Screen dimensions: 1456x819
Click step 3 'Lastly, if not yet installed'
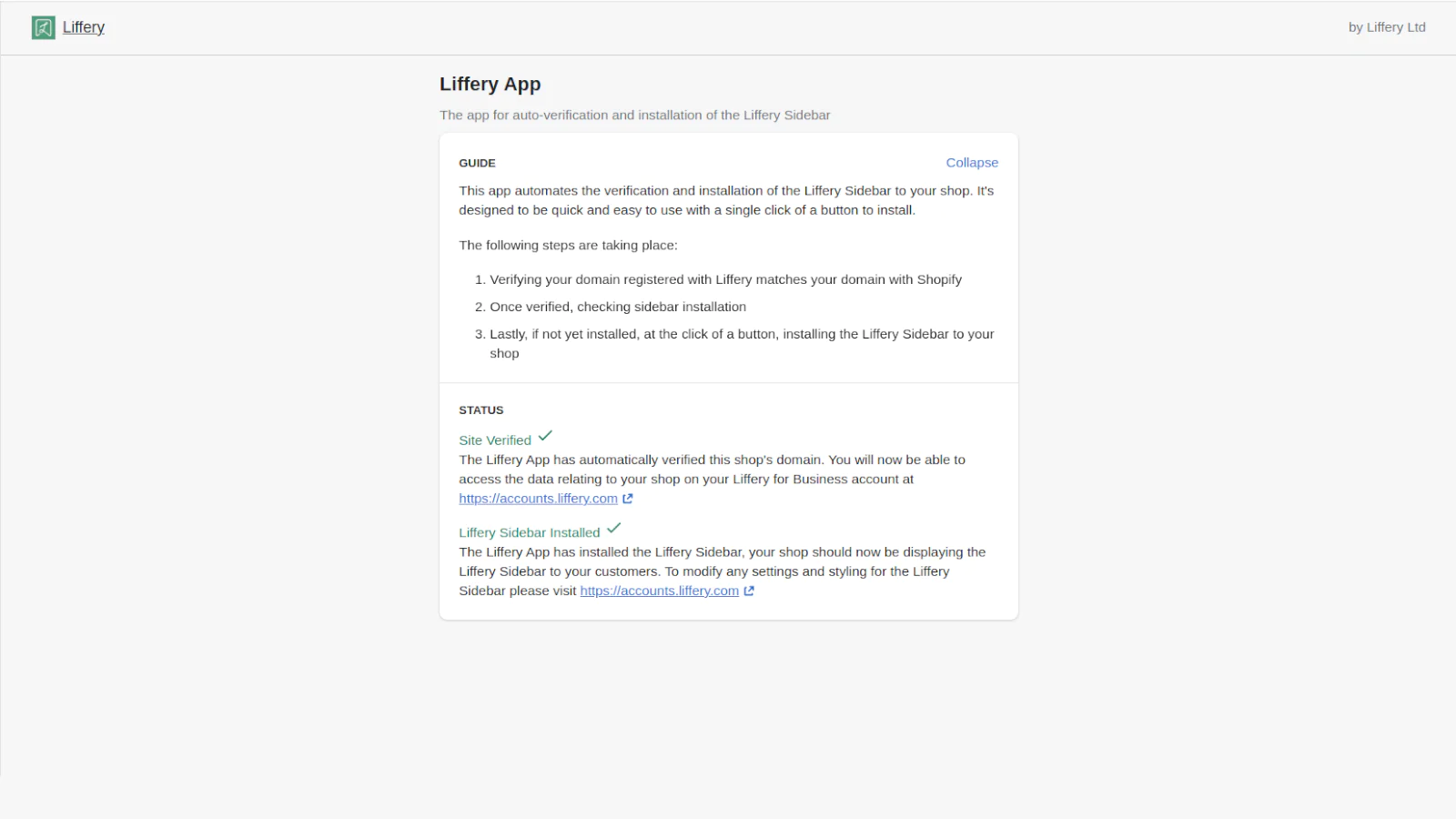742,343
